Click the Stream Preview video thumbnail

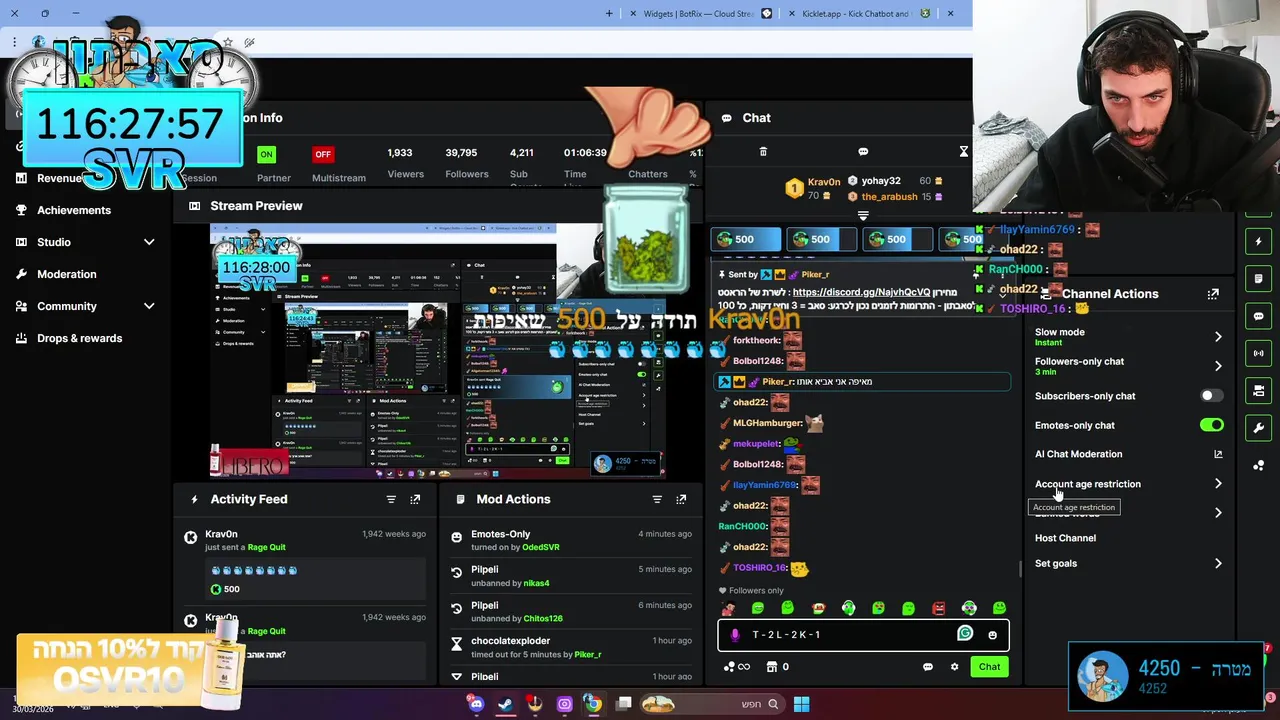click(x=438, y=351)
